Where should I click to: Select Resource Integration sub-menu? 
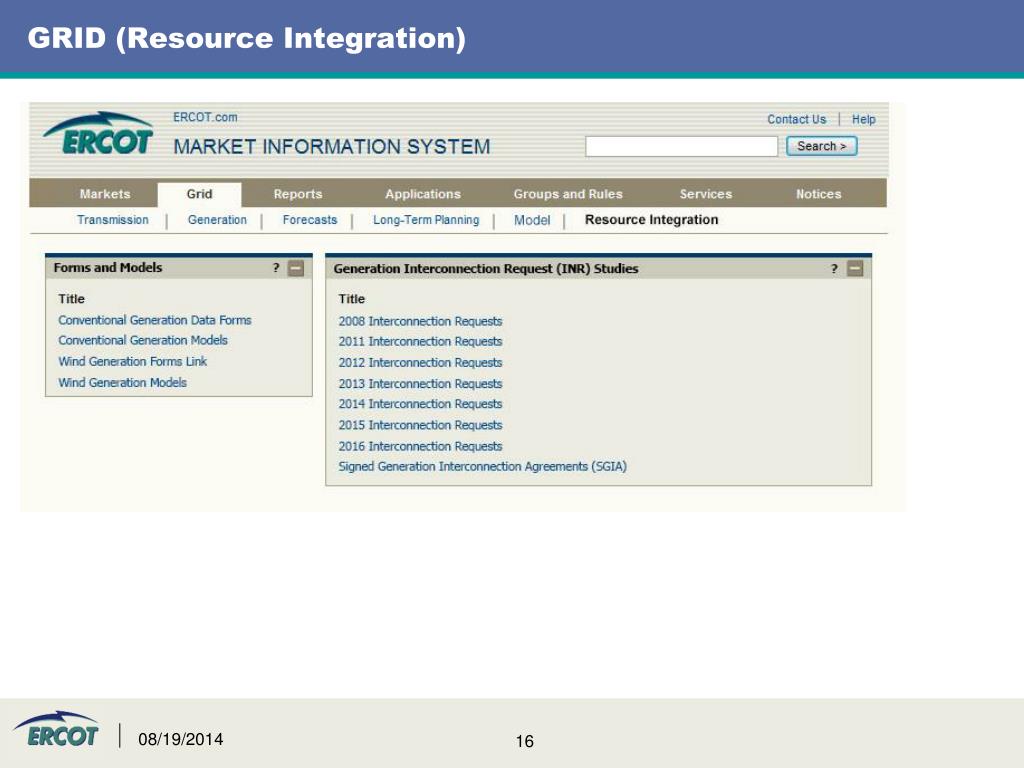click(652, 220)
